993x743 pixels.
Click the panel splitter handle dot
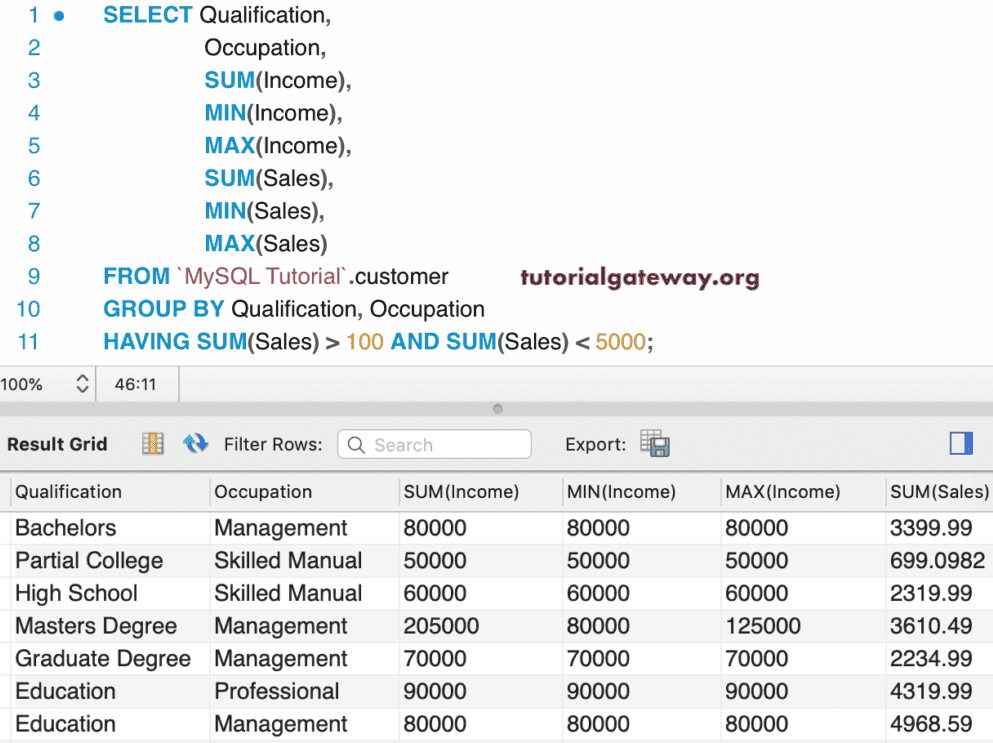pyautogui.click(x=497, y=409)
